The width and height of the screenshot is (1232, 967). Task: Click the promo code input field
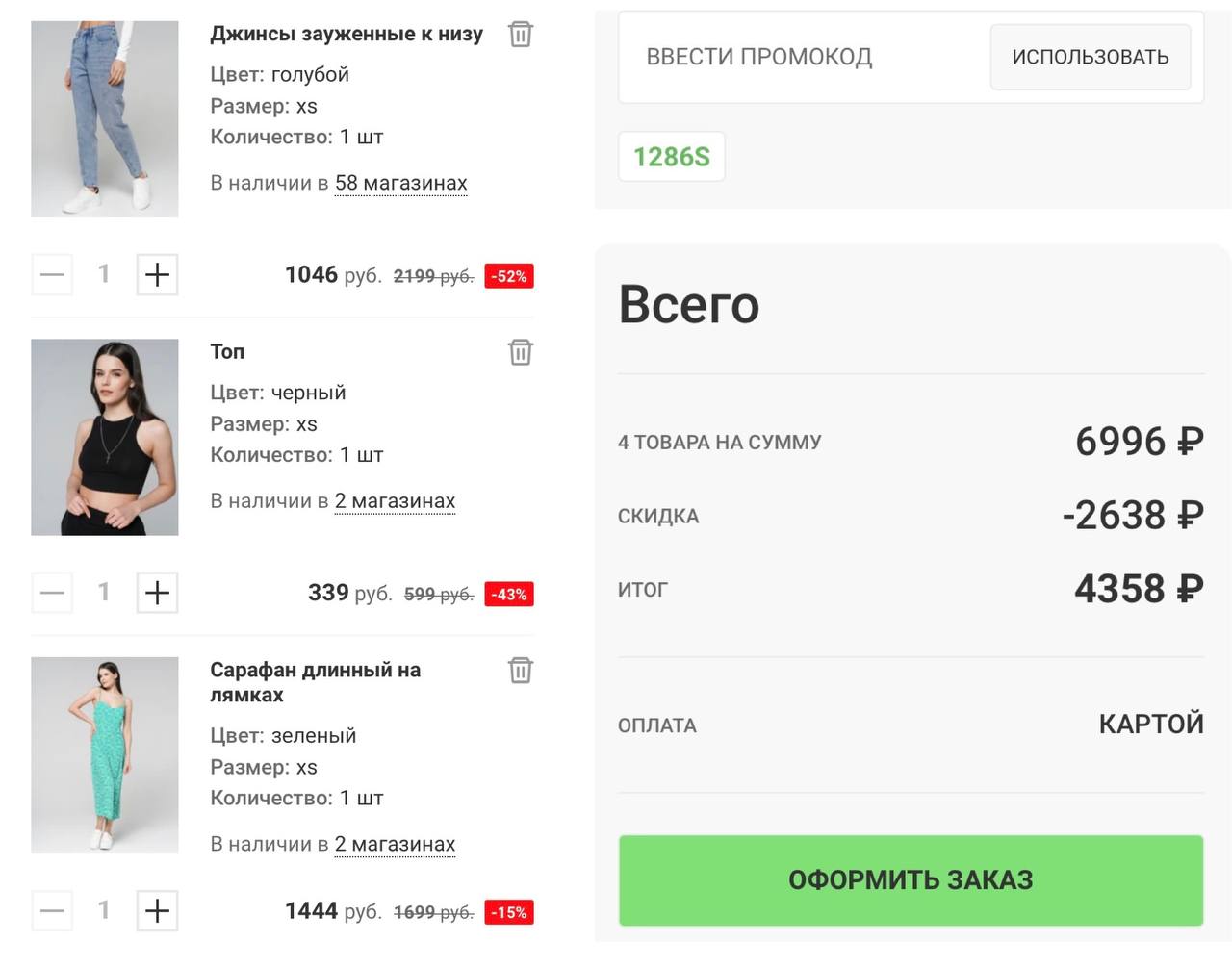tap(799, 57)
